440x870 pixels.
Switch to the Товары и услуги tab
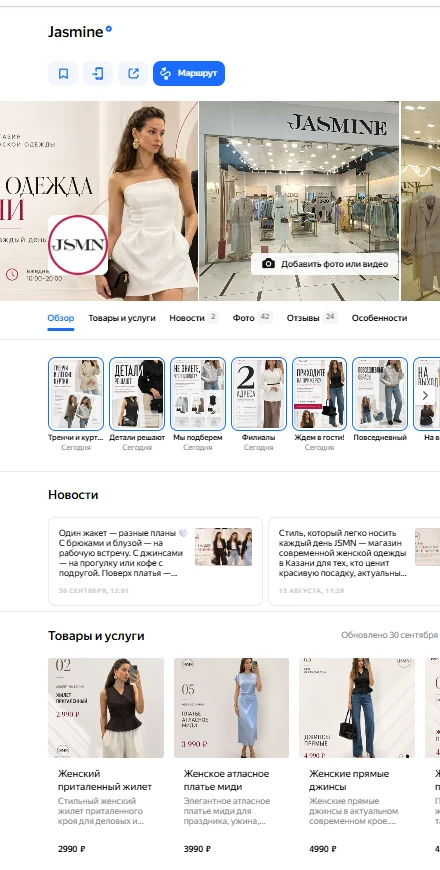tap(122, 318)
